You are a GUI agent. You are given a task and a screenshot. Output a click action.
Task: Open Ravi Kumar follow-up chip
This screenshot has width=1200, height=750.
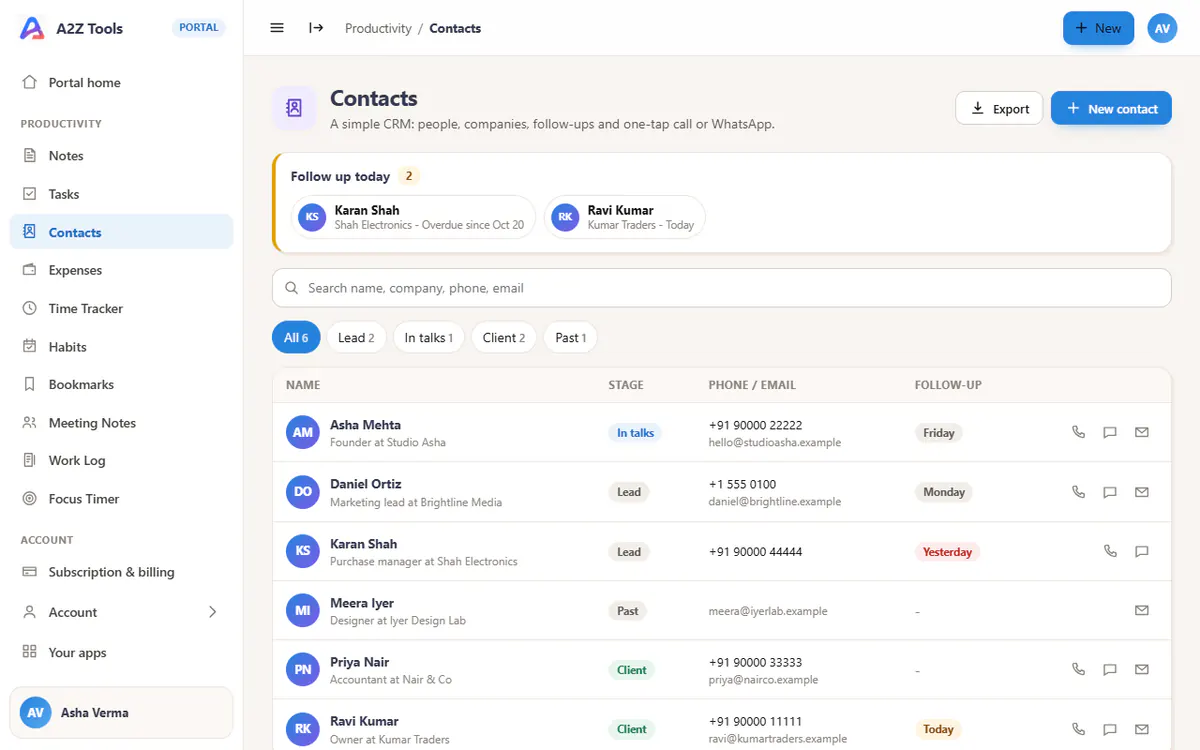click(625, 217)
